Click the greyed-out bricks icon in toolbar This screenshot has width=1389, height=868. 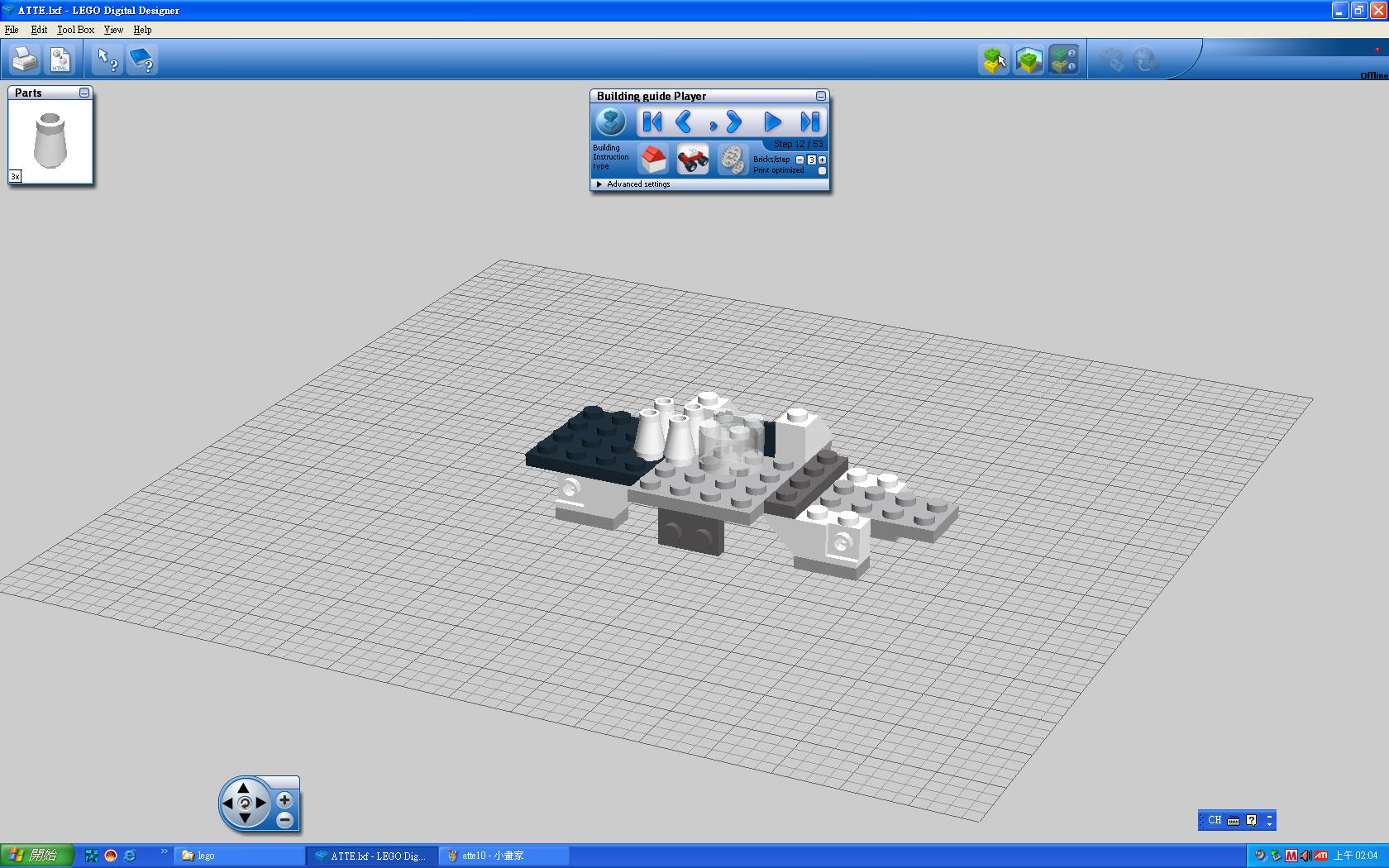click(1111, 60)
